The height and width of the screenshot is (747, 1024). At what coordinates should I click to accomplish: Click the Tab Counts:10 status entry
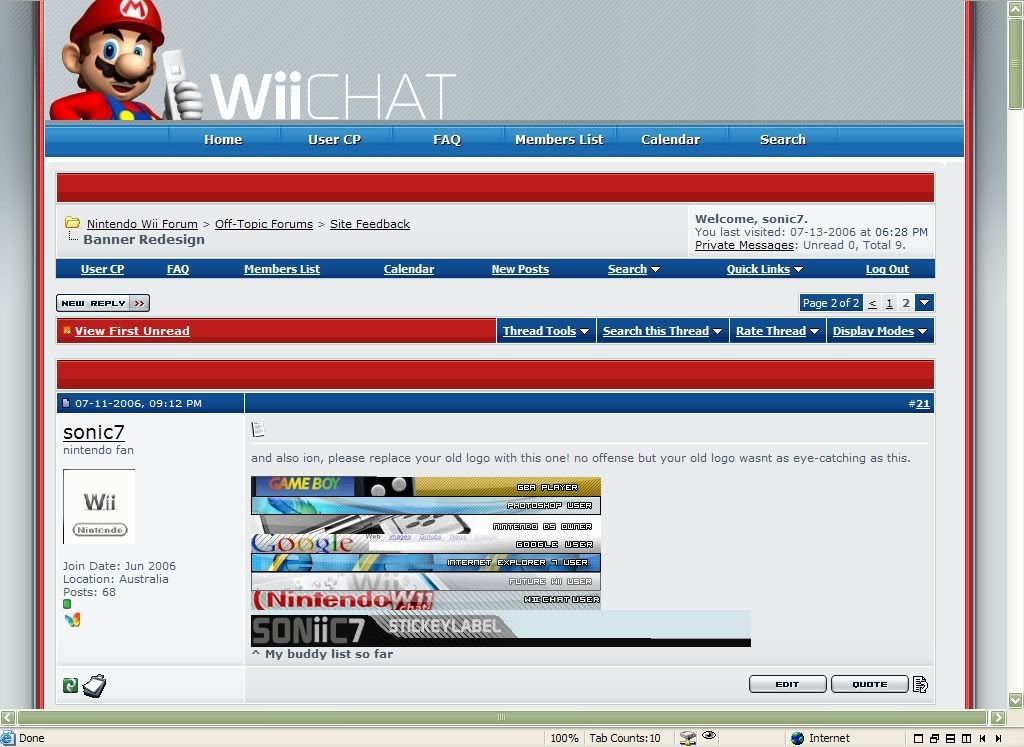[x=625, y=738]
